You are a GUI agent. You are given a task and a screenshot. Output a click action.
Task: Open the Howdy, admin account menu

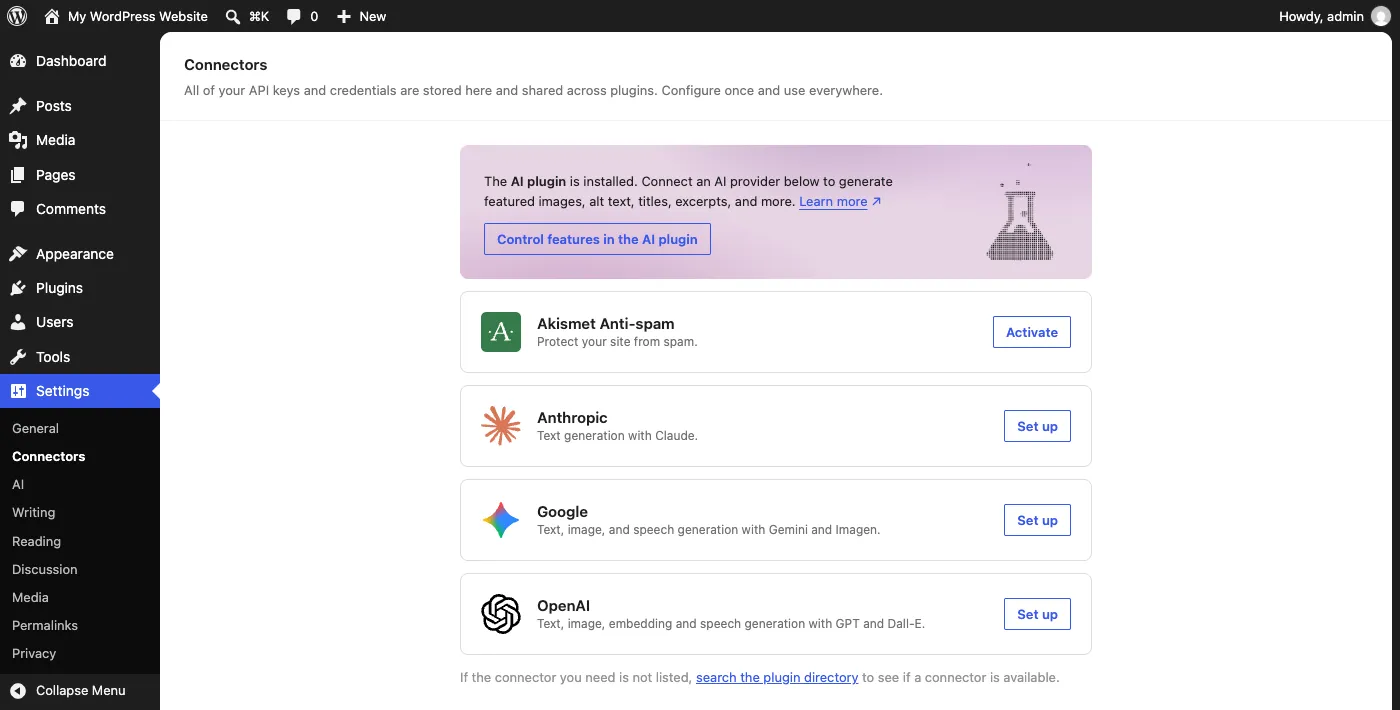(x=1334, y=16)
